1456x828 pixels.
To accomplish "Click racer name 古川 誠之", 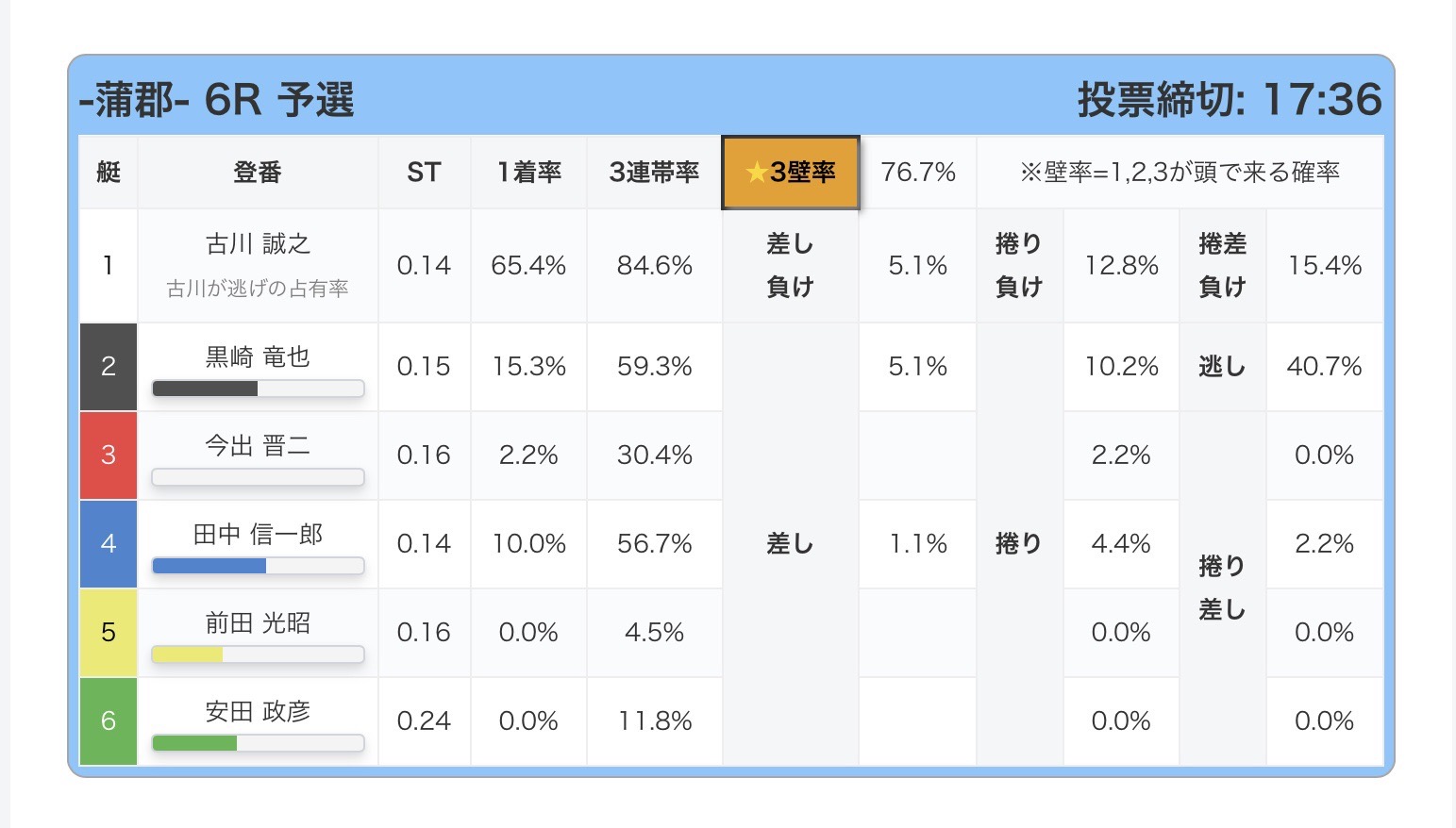I will (258, 244).
